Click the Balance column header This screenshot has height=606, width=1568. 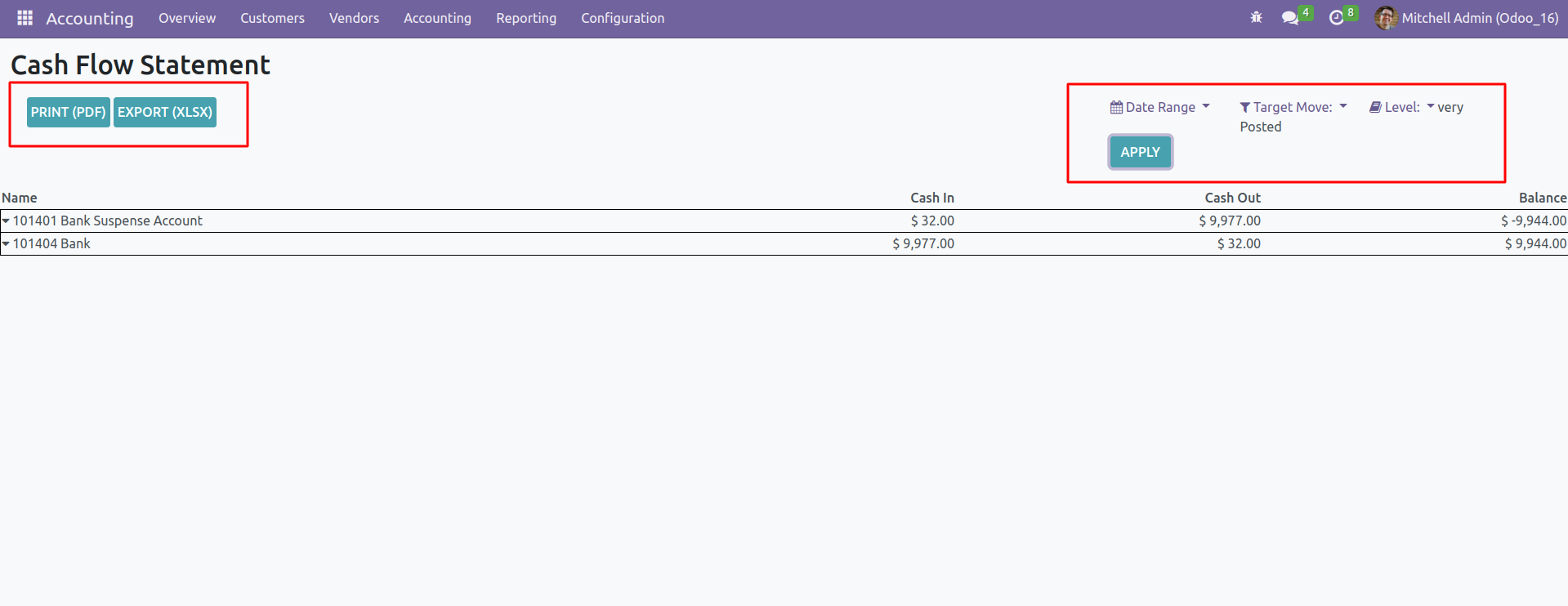(1543, 198)
